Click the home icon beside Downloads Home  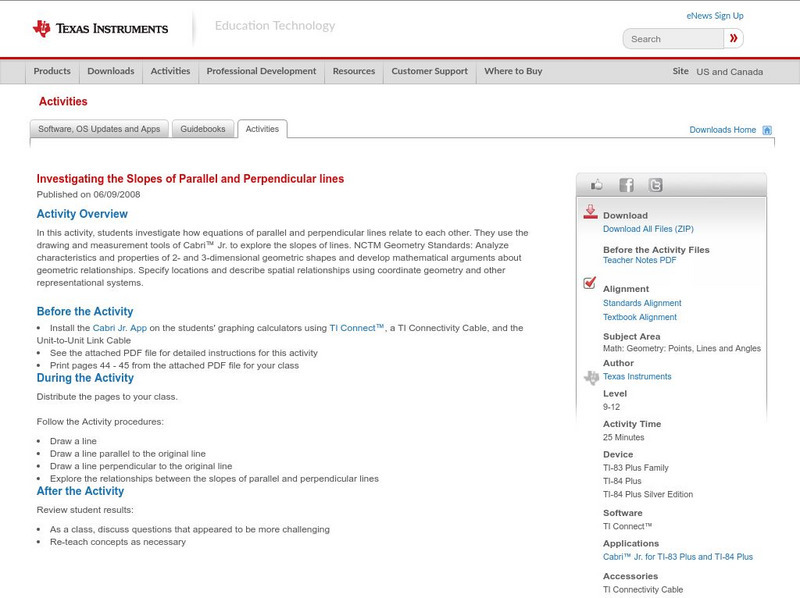767,130
